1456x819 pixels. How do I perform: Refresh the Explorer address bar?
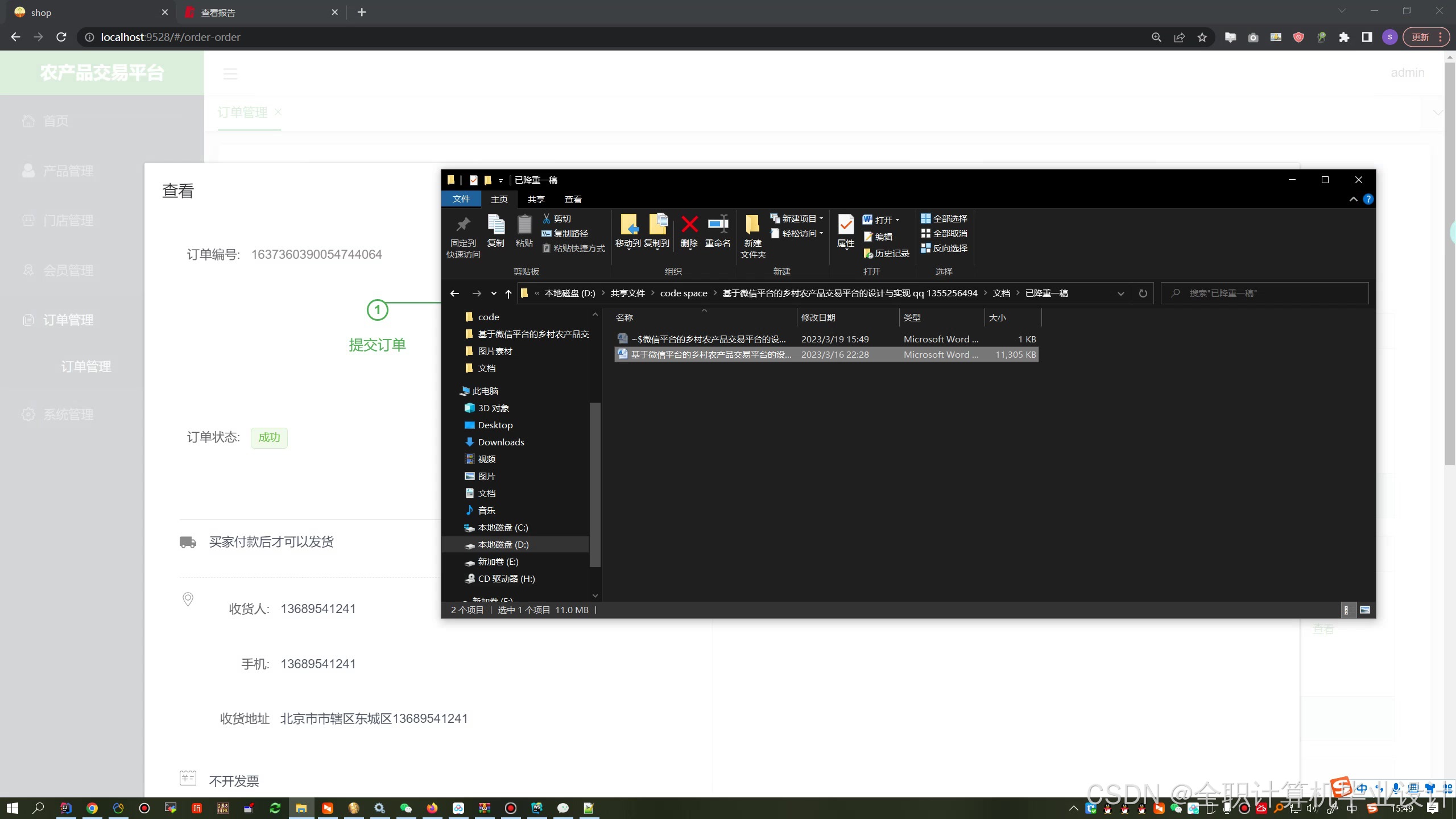[x=1143, y=293]
